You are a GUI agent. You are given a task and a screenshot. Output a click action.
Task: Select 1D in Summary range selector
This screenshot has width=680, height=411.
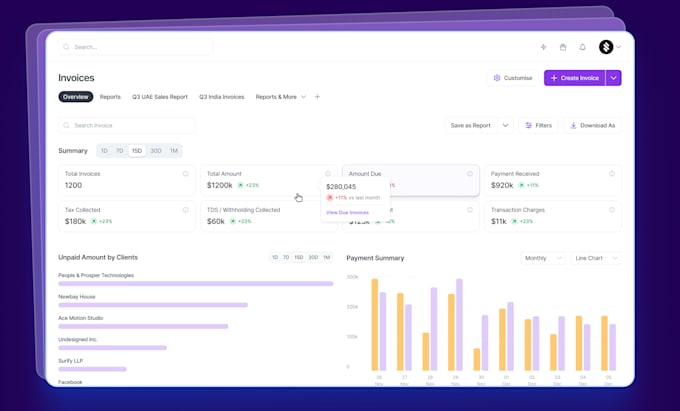click(104, 151)
